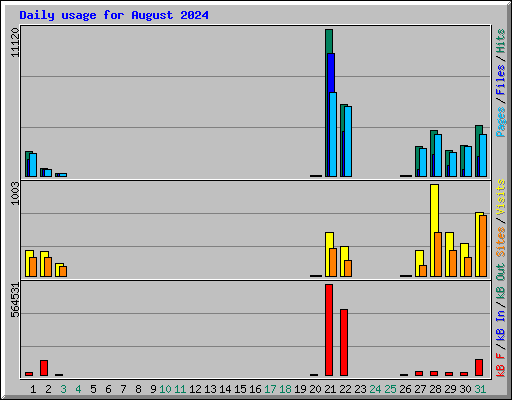This screenshot has height=400, width=512.
Task: Click the dark blue Files bar for day 21
Action: tap(331, 73)
